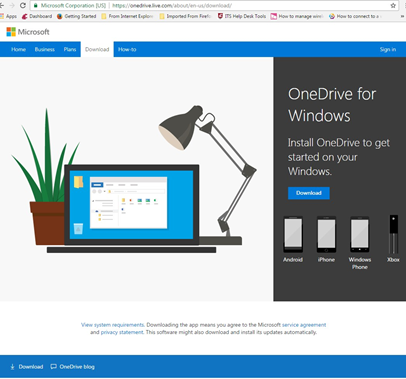This screenshot has height=379, width=406.
Task: Select the Xbox console icon
Action: (394, 234)
